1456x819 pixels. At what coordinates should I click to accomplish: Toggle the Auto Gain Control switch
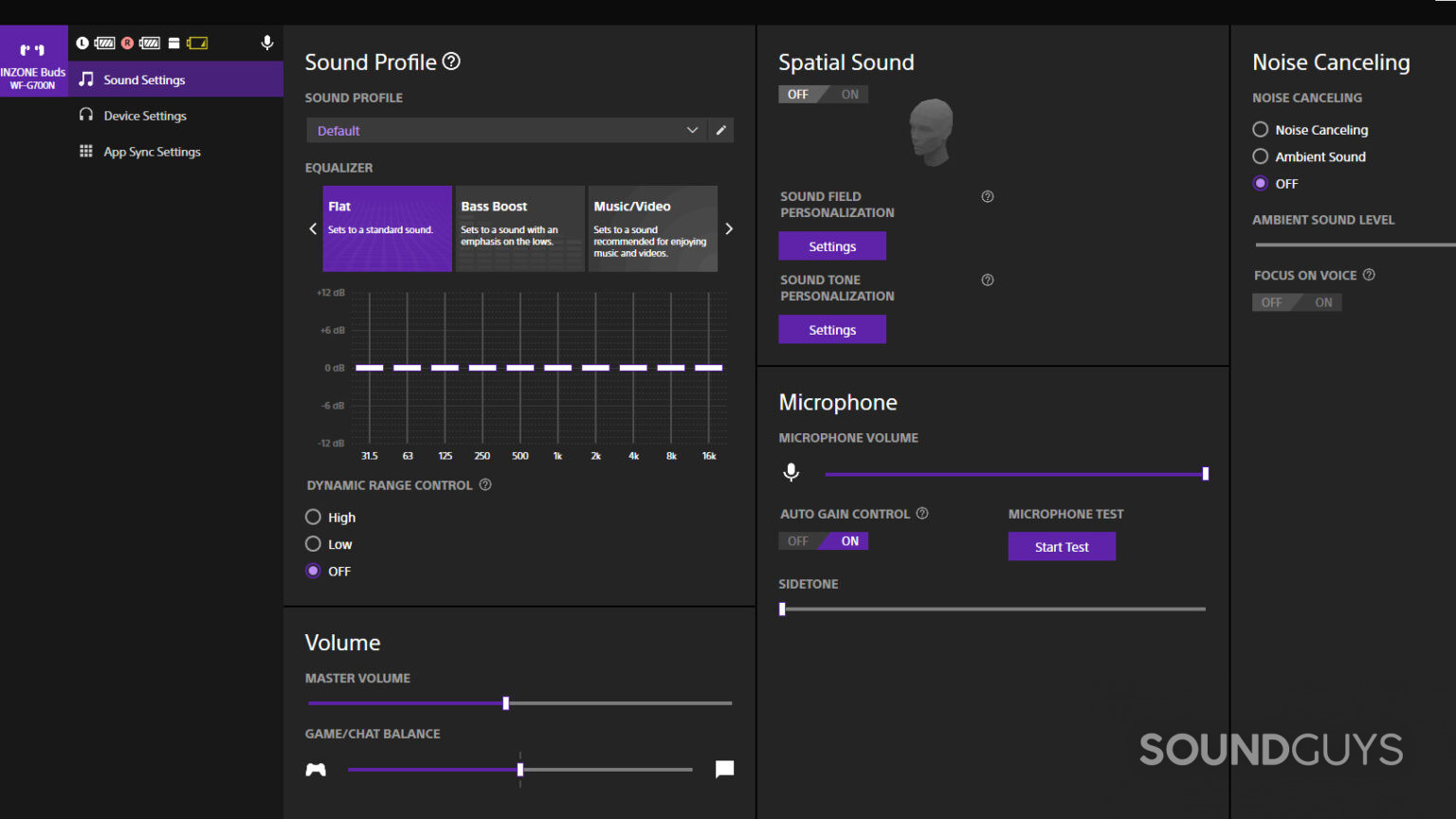point(823,541)
